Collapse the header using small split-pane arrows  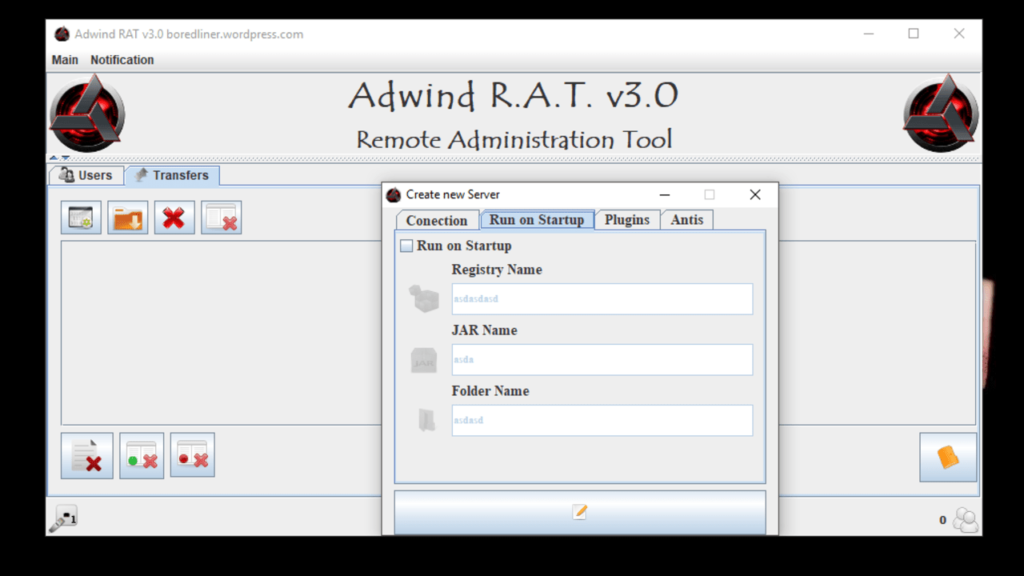click(54, 157)
